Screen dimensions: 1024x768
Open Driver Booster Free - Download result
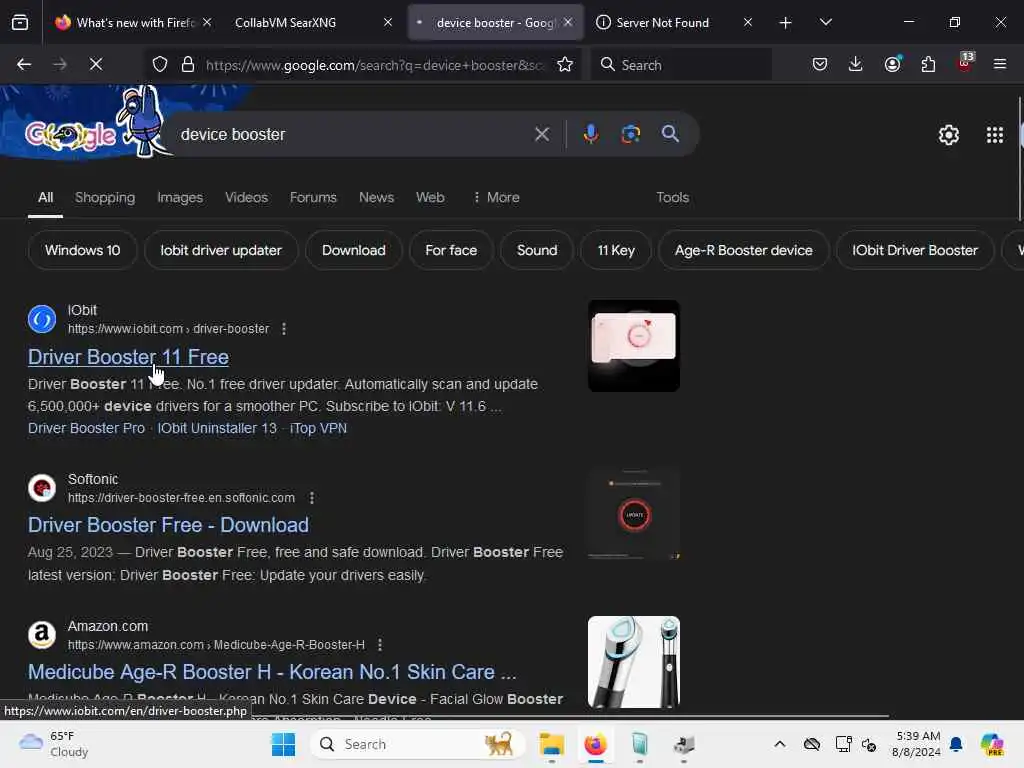pos(168,525)
